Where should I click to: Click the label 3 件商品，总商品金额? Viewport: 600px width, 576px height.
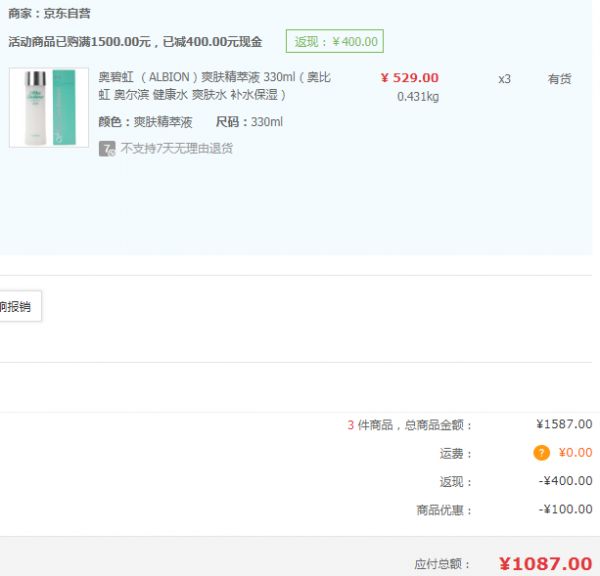pos(409,425)
